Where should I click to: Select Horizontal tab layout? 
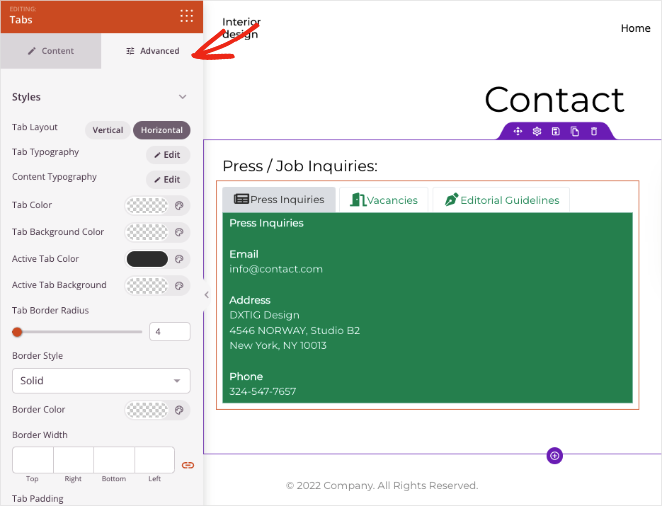coord(162,130)
